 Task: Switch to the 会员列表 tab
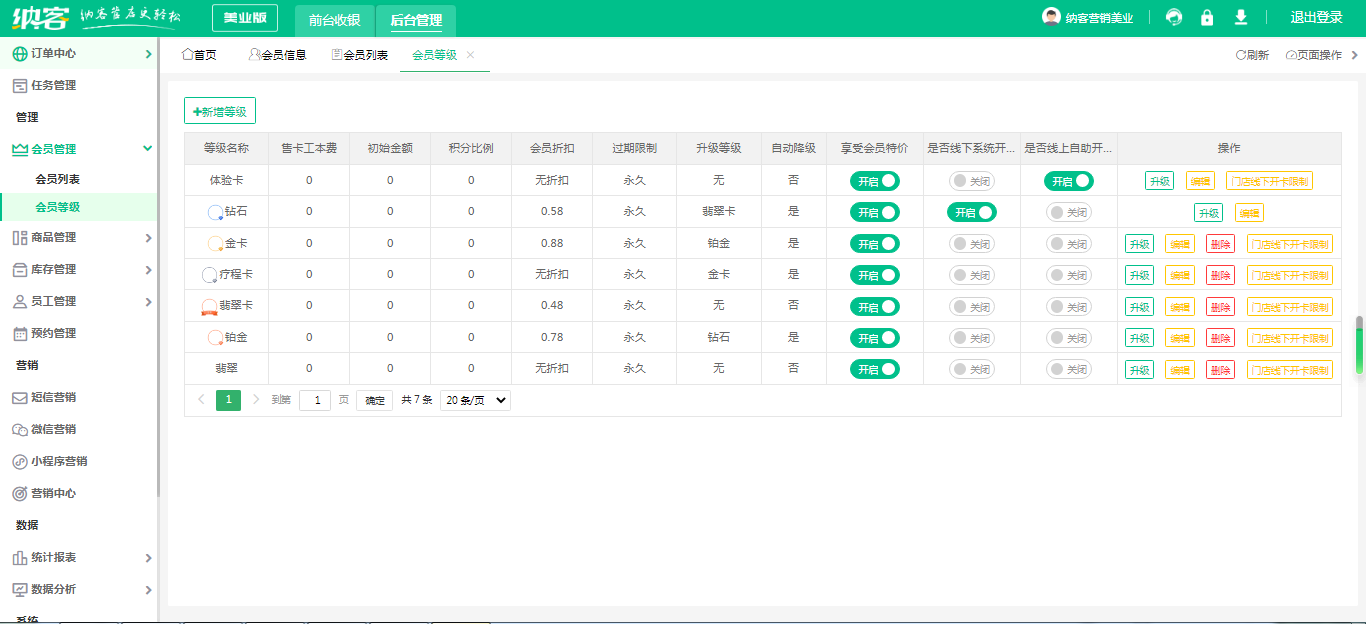(359, 55)
